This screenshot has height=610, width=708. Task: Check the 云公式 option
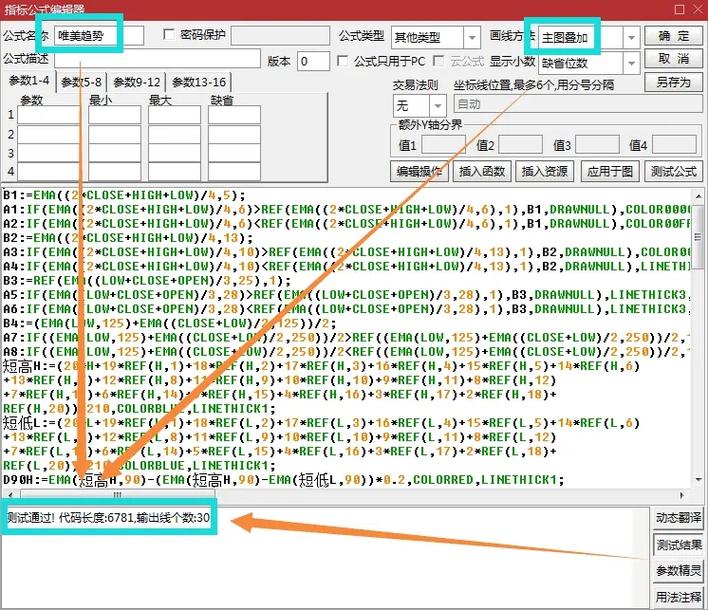[x=441, y=61]
